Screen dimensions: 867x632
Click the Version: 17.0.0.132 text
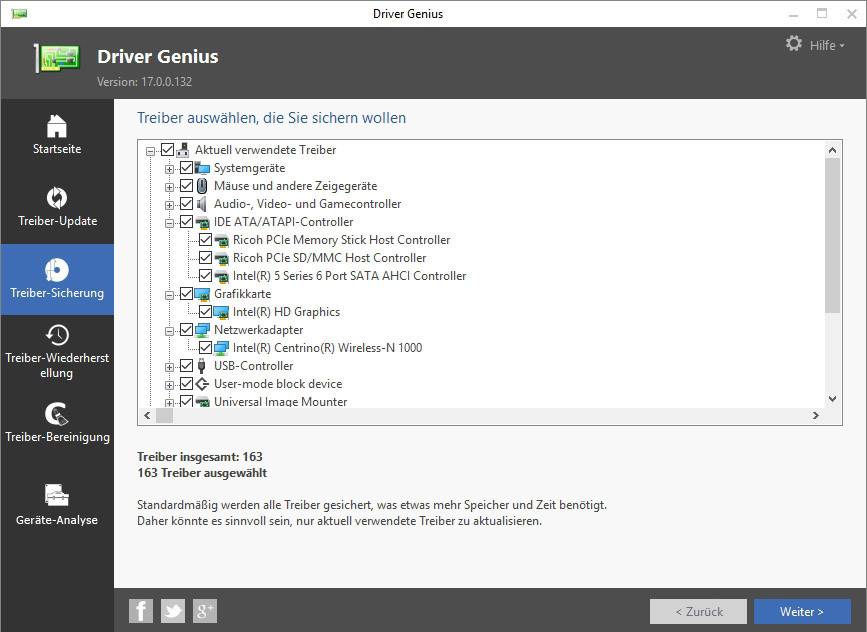click(x=144, y=82)
